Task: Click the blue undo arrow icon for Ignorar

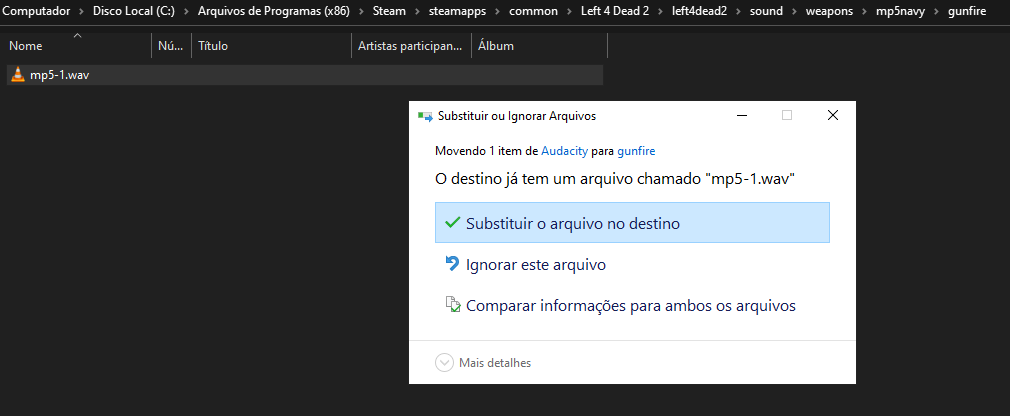Action: tap(452, 263)
